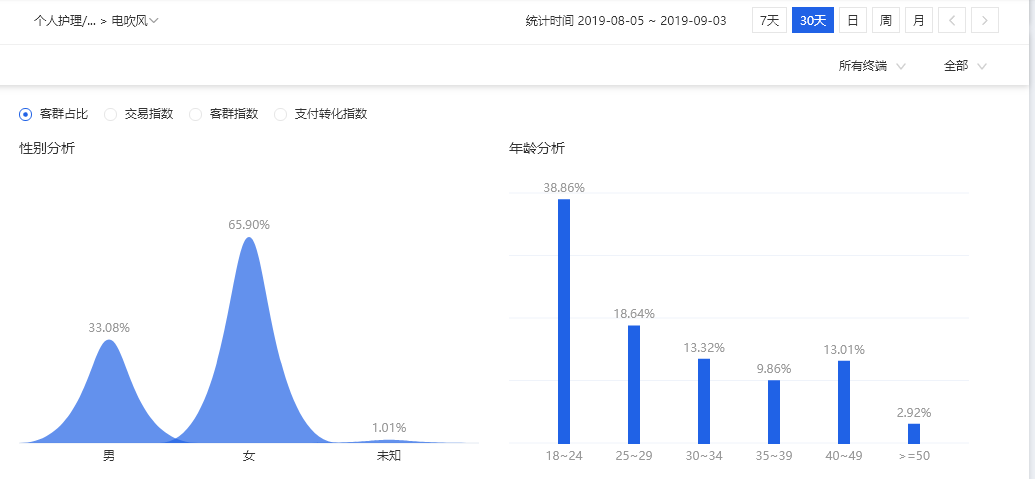Image resolution: width=1035 pixels, height=479 pixels.
Task: Click the 1.01% value label
Action: (x=389, y=428)
